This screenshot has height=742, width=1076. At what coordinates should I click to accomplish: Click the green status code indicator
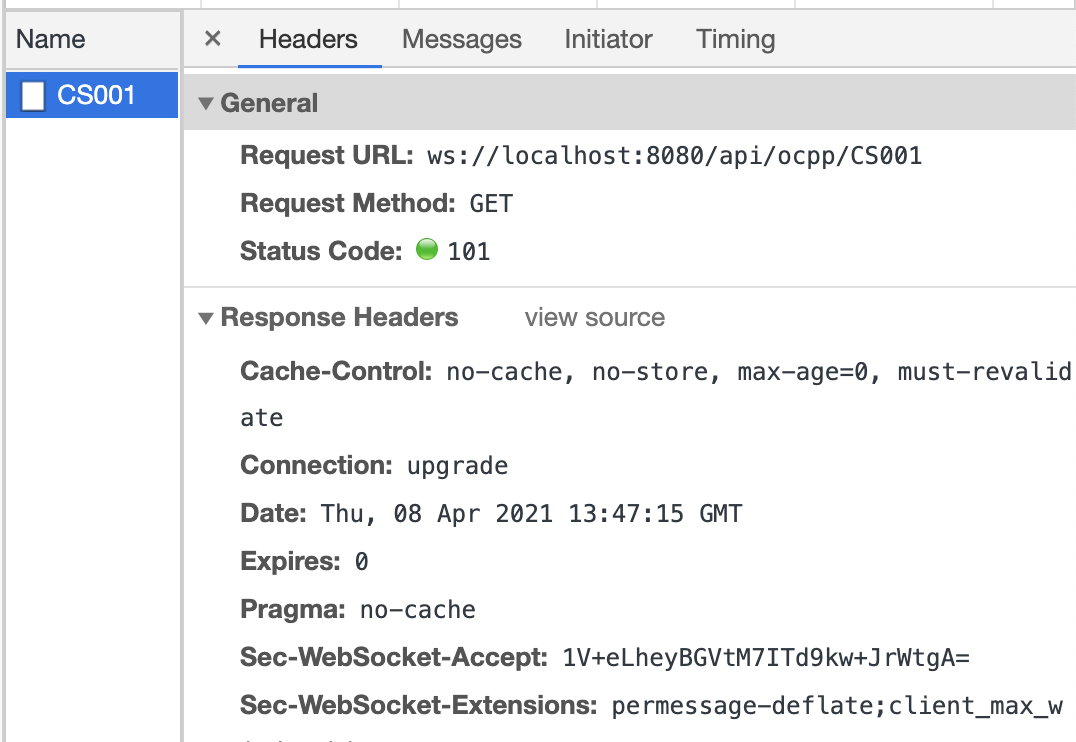coord(427,250)
